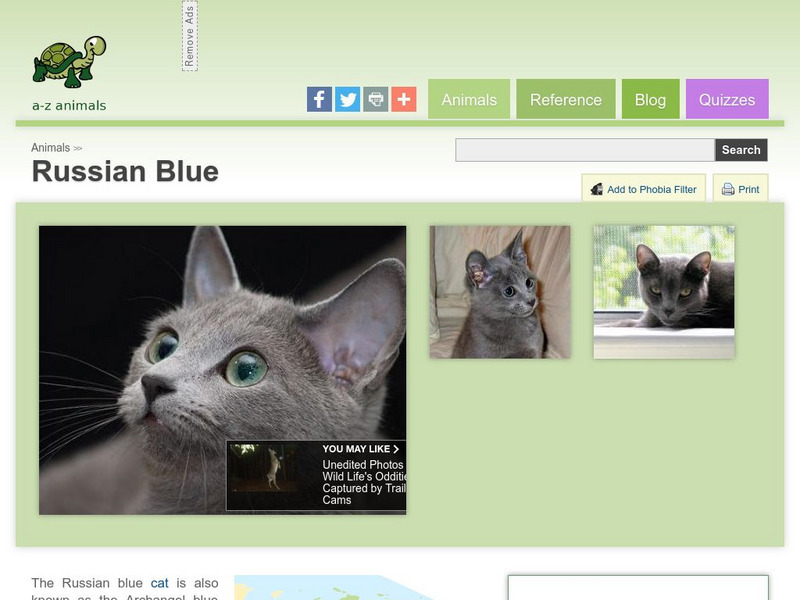Click the Search button
800x600 pixels.
[741, 150]
